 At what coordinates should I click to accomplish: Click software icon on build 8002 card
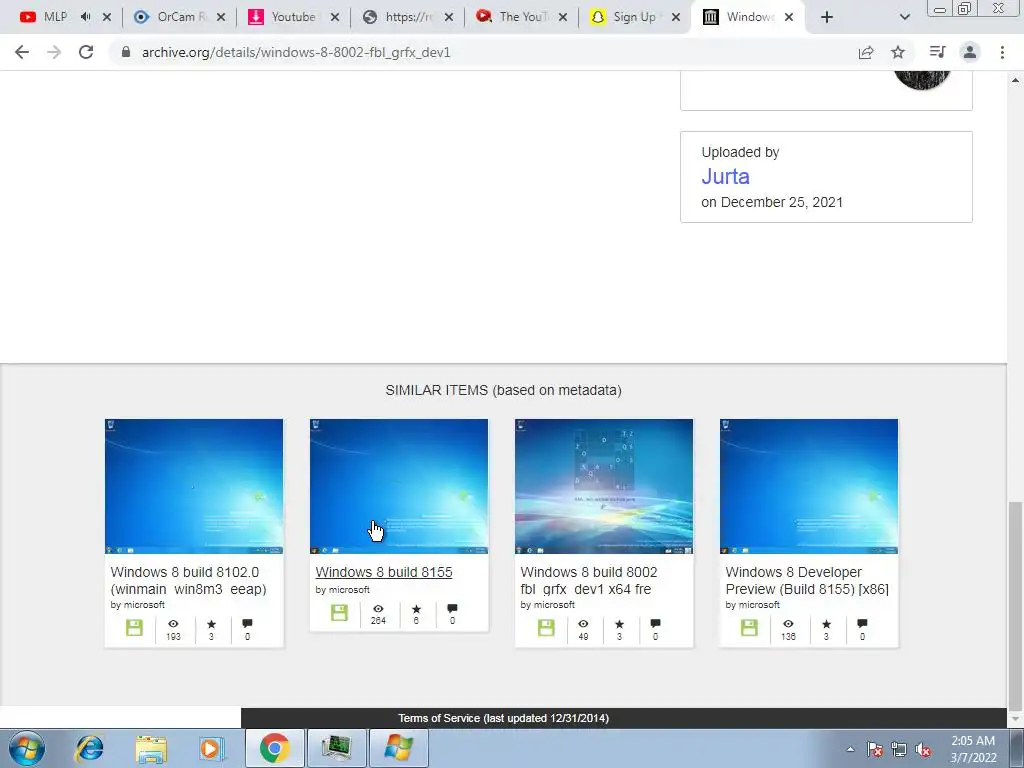[546, 628]
